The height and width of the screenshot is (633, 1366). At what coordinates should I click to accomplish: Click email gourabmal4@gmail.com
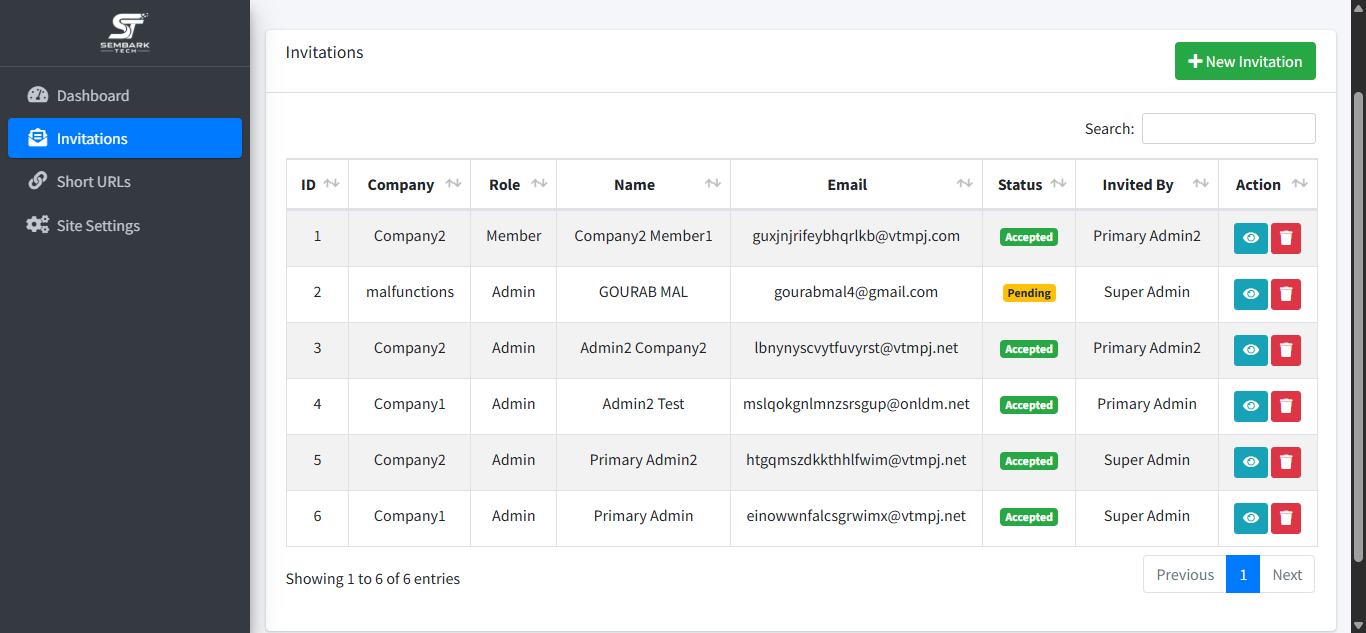coord(856,292)
